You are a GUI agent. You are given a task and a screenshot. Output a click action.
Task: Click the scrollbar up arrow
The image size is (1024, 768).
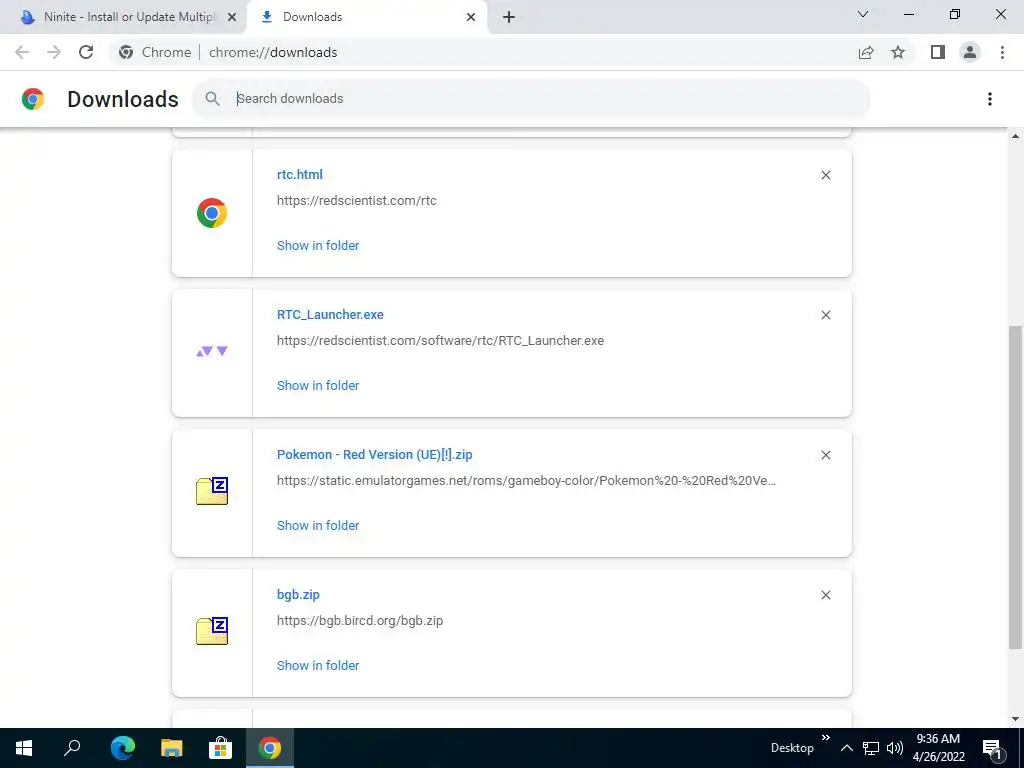pyautogui.click(x=1015, y=136)
